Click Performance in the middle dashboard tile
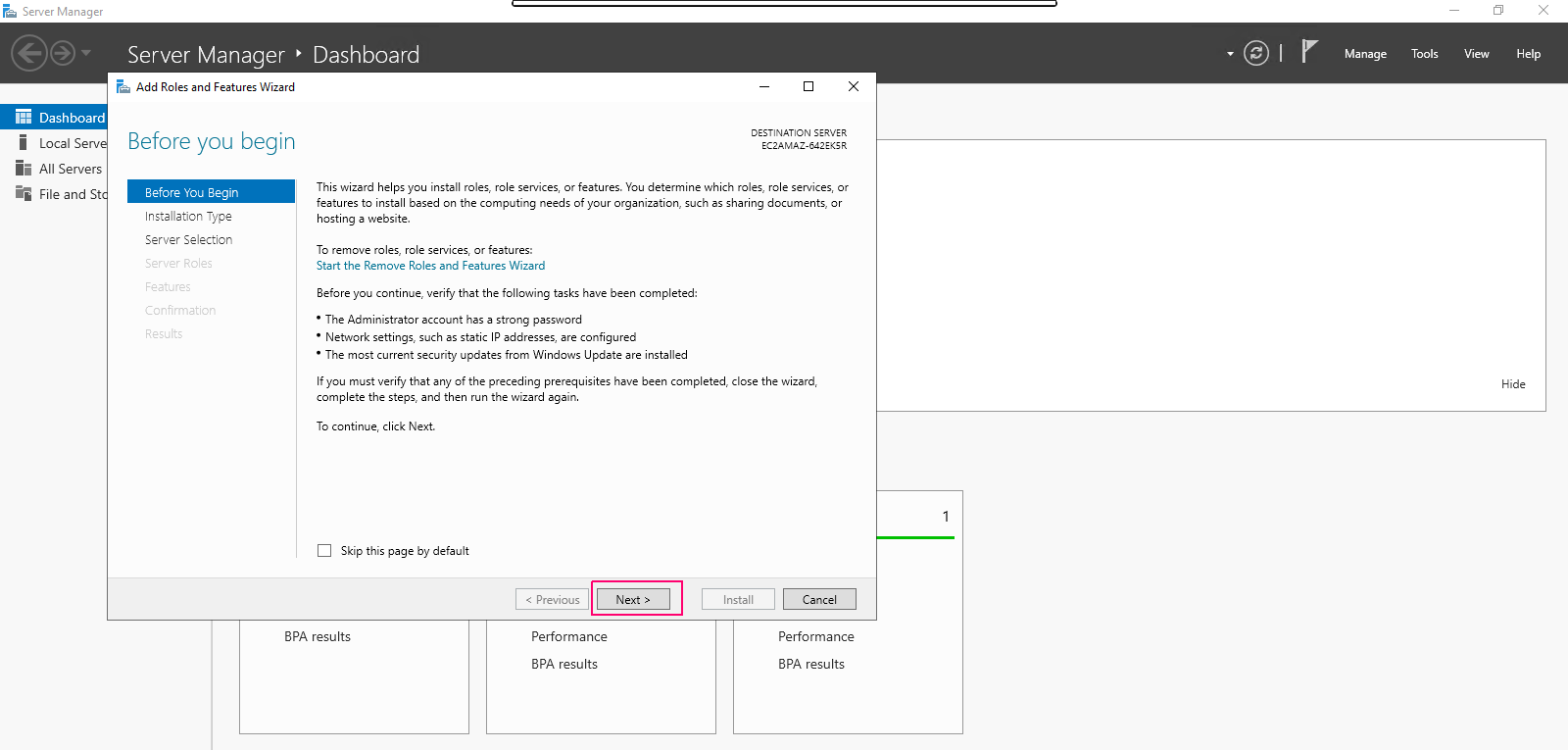Viewport: 1568px width, 750px height. click(x=569, y=636)
